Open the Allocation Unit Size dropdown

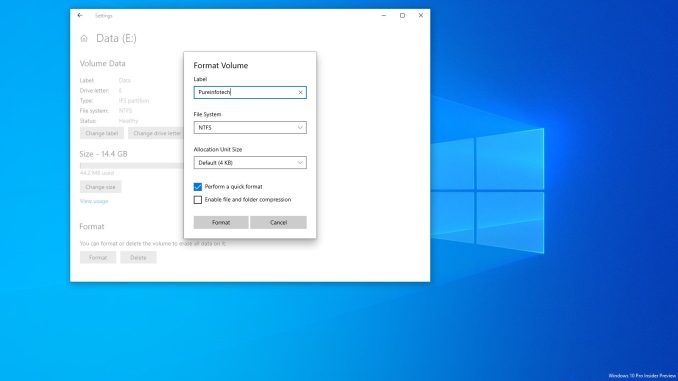[250, 163]
